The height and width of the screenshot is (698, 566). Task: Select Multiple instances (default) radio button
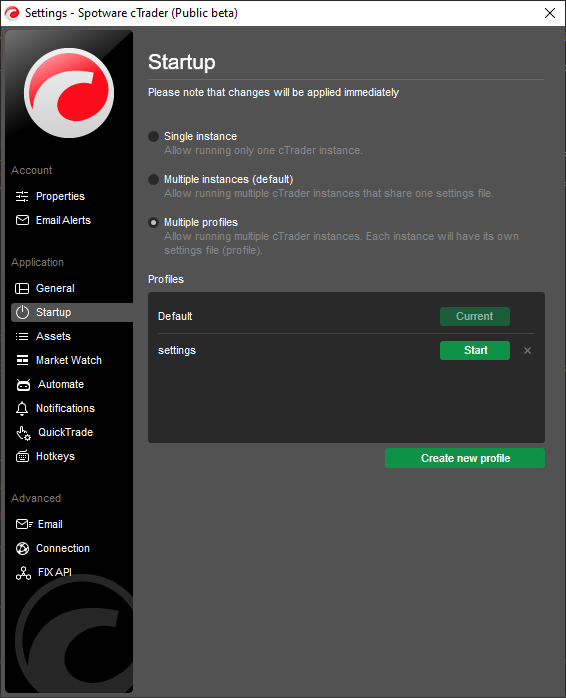[x=154, y=179]
